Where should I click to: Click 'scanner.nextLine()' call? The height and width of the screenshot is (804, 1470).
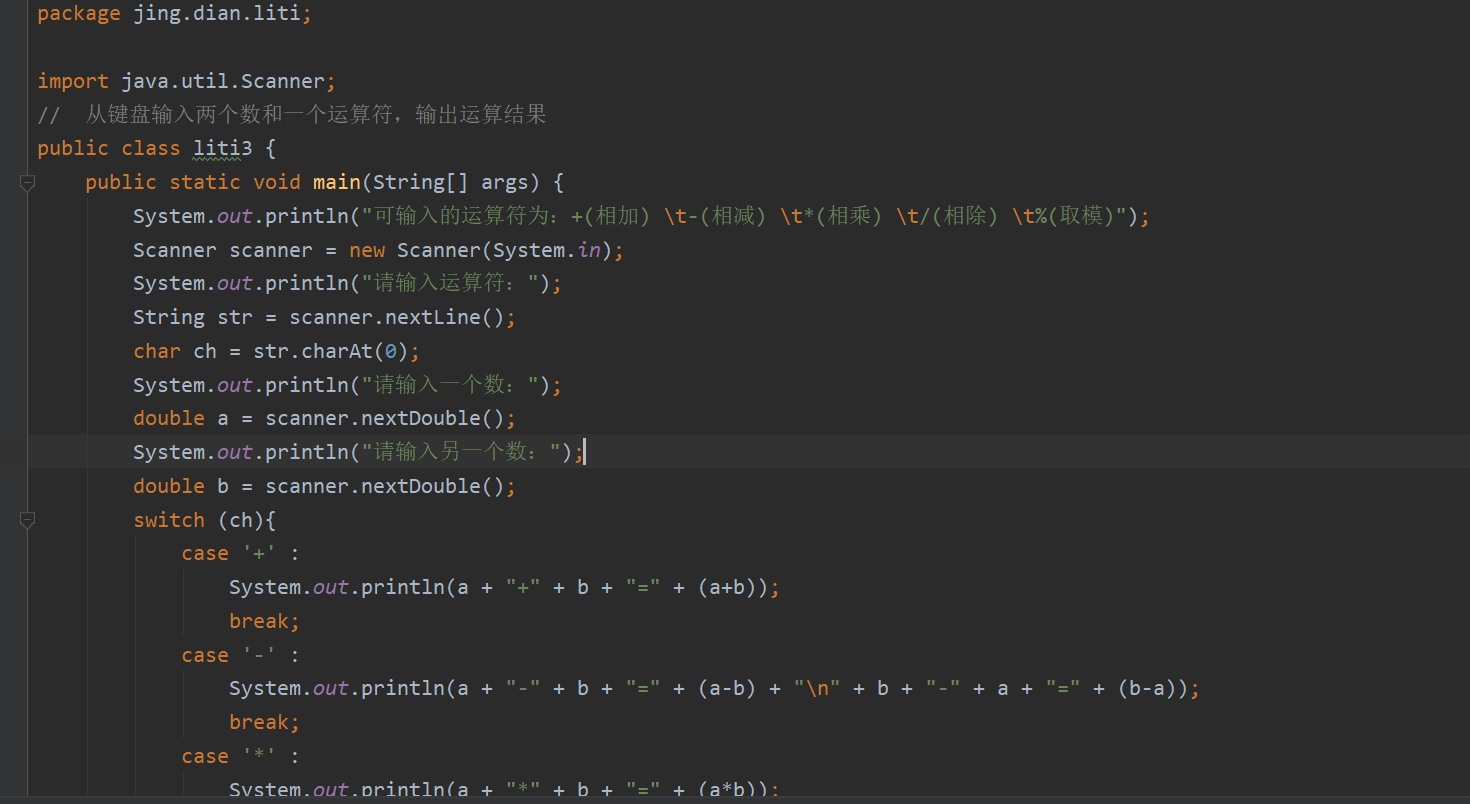(x=396, y=318)
